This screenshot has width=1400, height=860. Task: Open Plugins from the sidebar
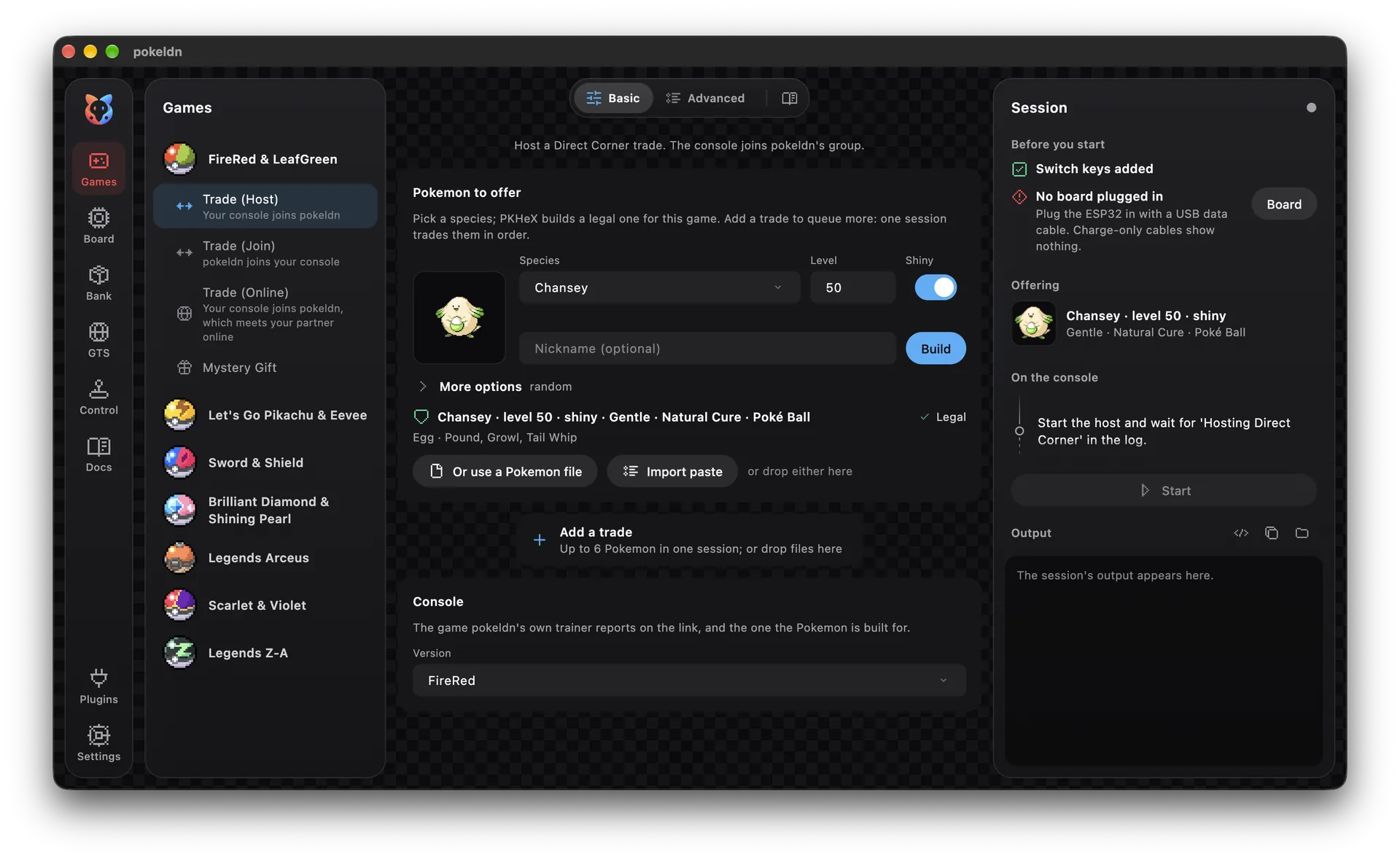(x=98, y=686)
